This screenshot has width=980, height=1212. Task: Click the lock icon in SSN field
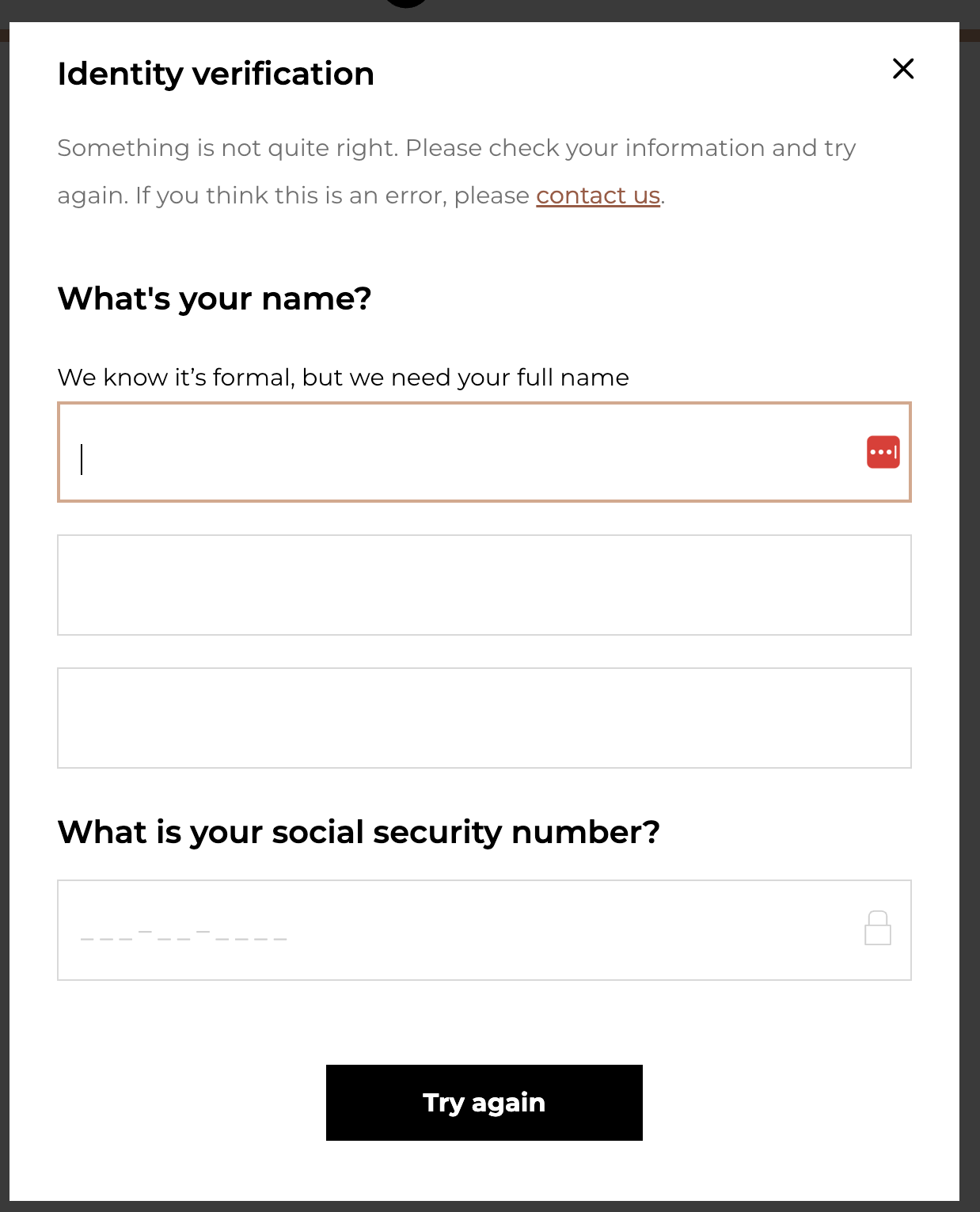click(877, 929)
